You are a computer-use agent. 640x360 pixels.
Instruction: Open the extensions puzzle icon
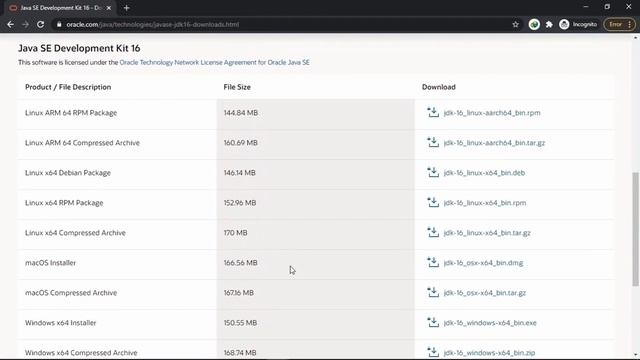tap(549, 24)
